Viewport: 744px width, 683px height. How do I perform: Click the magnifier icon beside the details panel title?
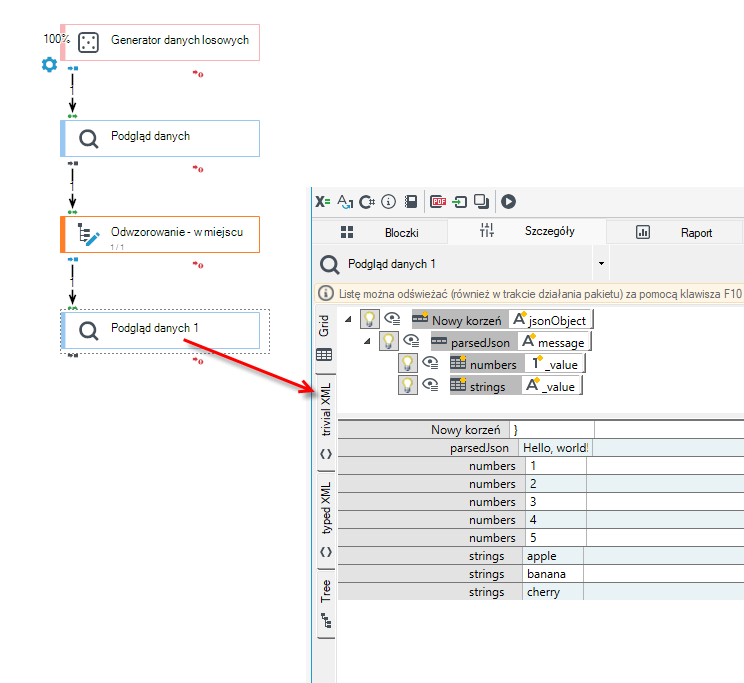[x=329, y=264]
